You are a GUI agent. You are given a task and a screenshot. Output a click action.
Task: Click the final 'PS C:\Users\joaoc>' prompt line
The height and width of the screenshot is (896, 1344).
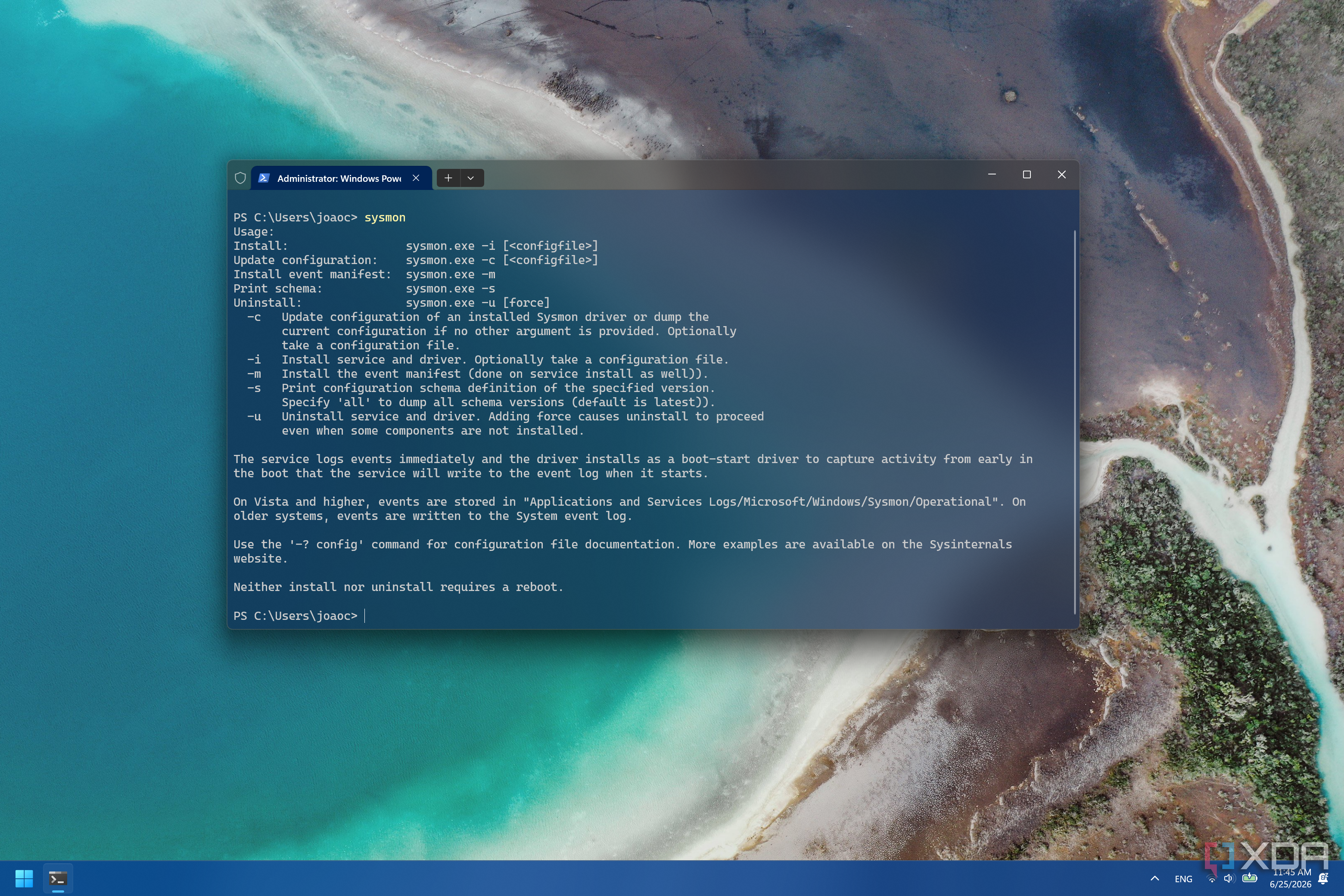[296, 616]
